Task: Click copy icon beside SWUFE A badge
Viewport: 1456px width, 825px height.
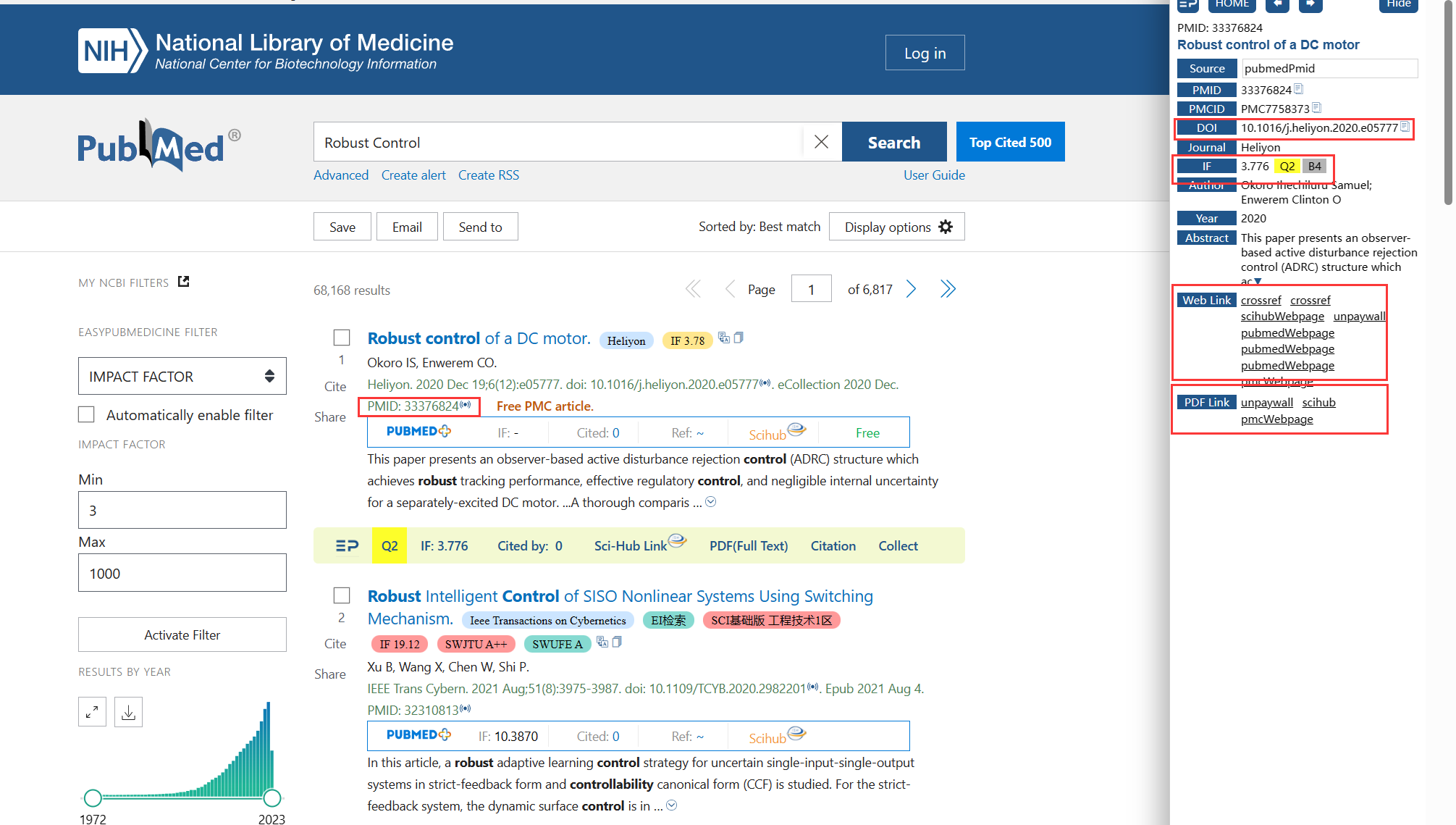Action: [x=617, y=642]
